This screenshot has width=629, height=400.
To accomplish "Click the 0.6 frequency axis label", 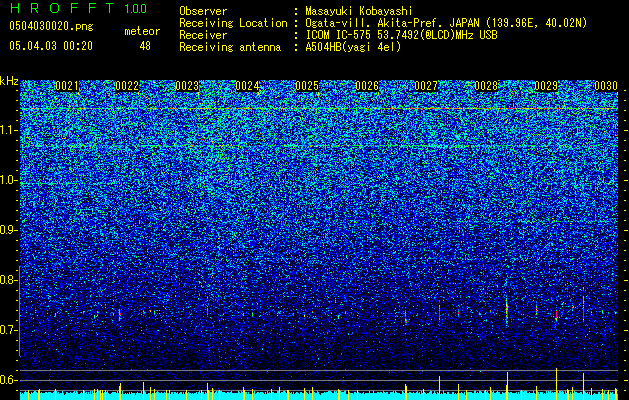I will 8,380.
